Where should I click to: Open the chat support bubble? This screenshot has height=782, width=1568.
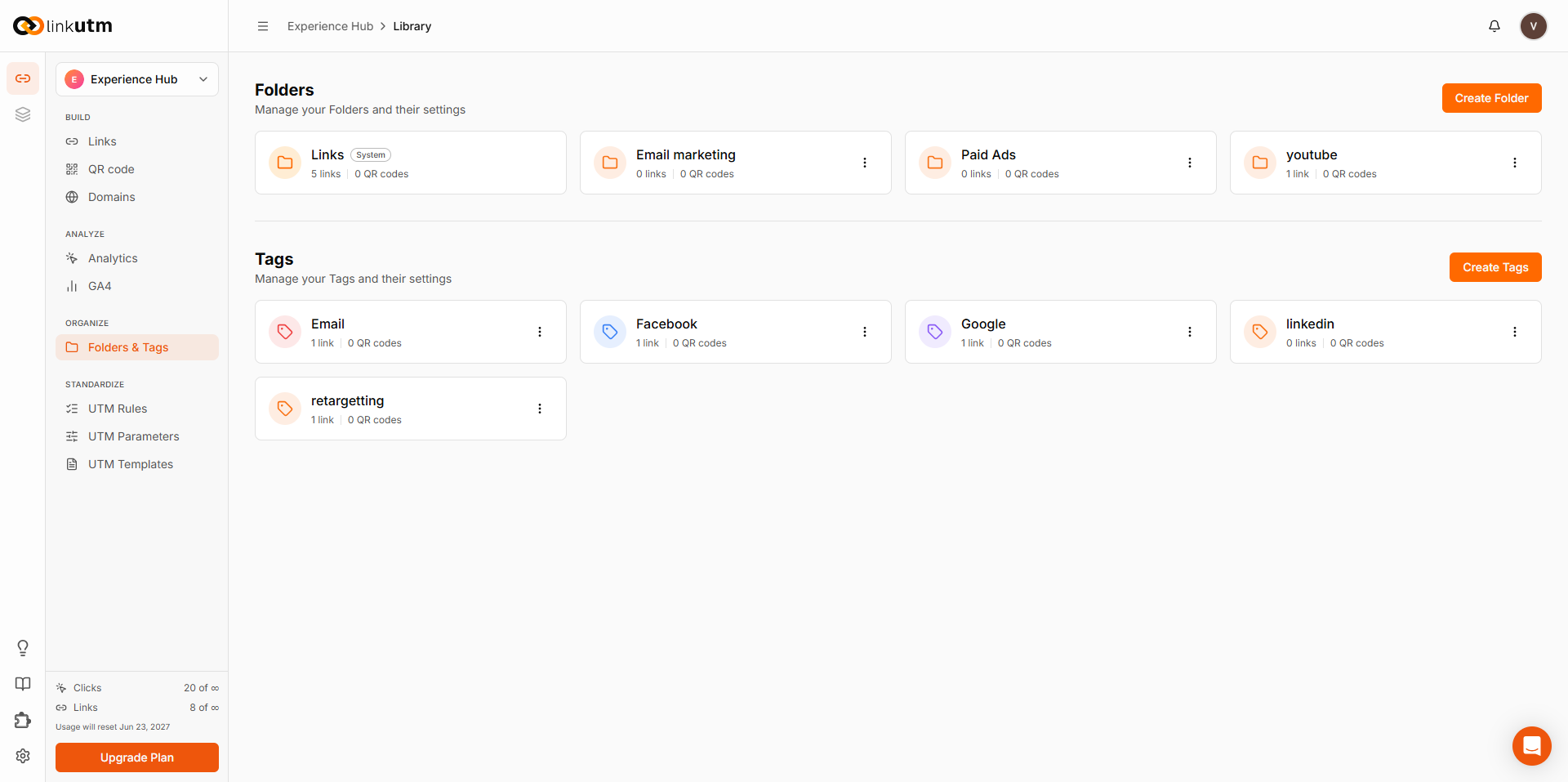[x=1532, y=746]
